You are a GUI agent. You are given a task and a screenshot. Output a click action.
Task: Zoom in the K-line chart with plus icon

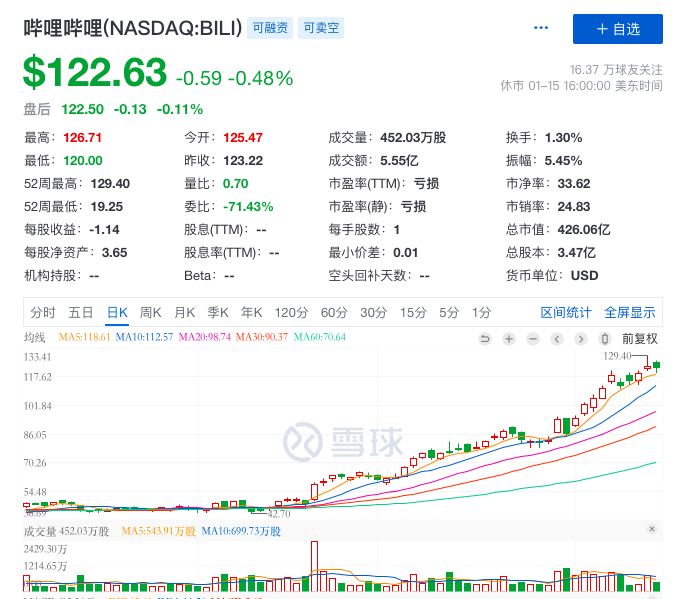[509, 339]
